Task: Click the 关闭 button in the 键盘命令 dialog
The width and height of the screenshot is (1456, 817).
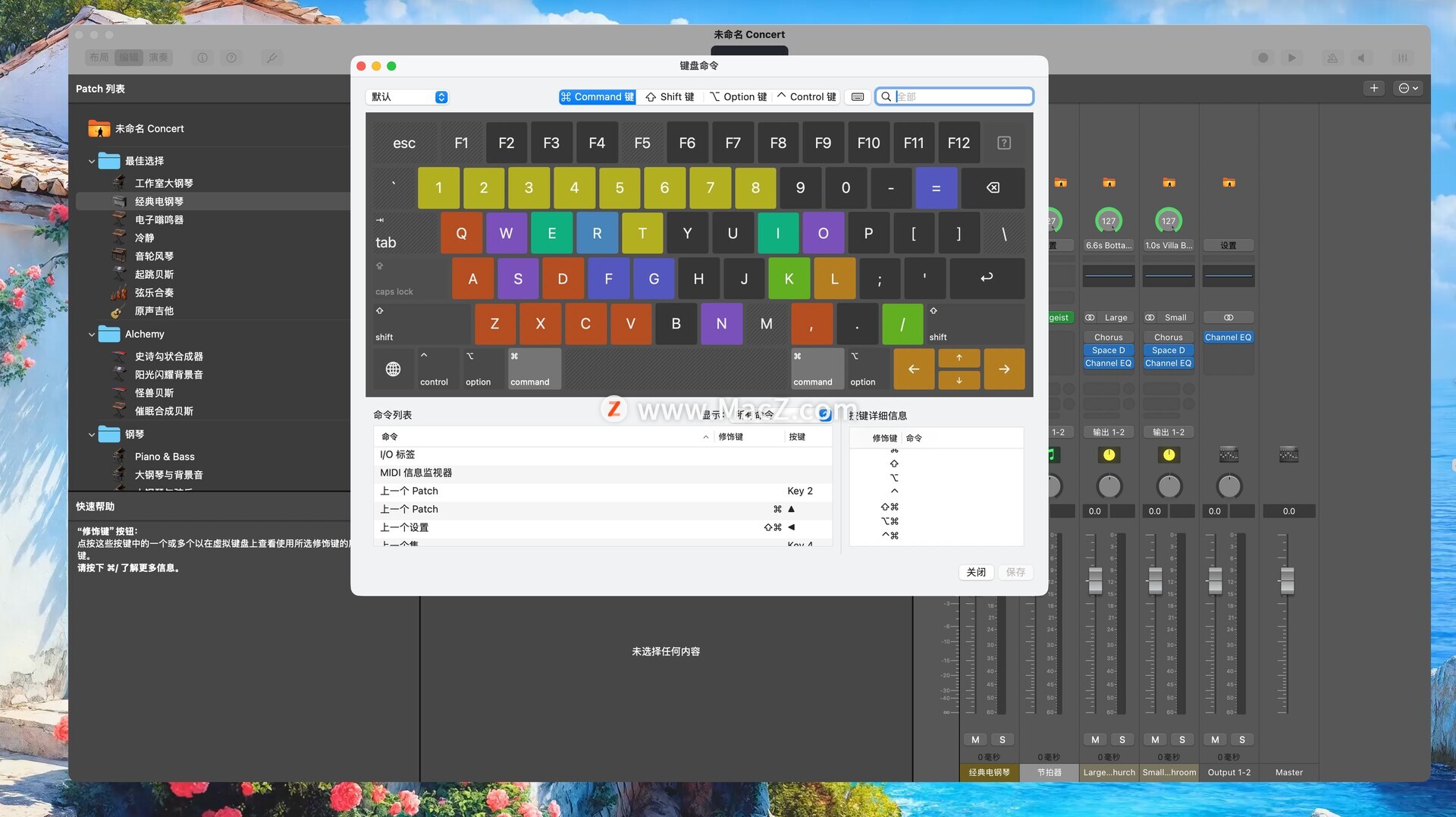Action: click(976, 572)
